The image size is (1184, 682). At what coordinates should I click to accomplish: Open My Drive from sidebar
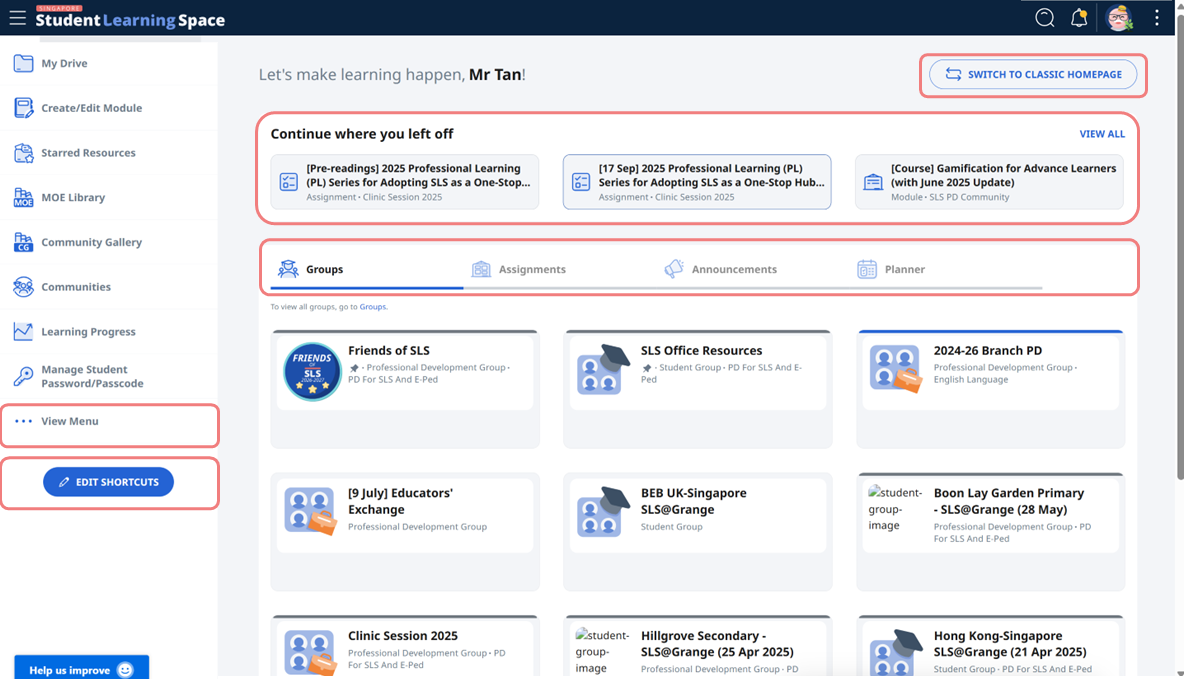(x=64, y=63)
